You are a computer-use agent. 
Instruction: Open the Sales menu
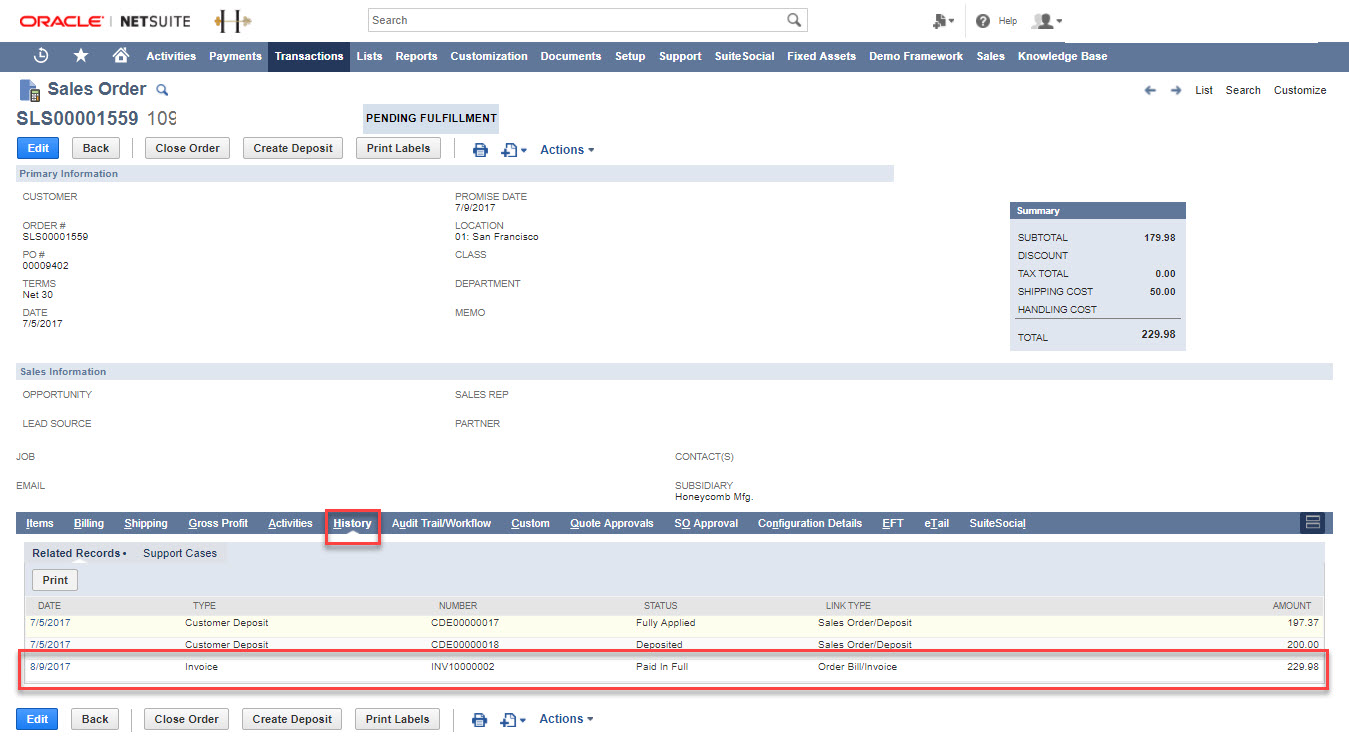tap(990, 56)
